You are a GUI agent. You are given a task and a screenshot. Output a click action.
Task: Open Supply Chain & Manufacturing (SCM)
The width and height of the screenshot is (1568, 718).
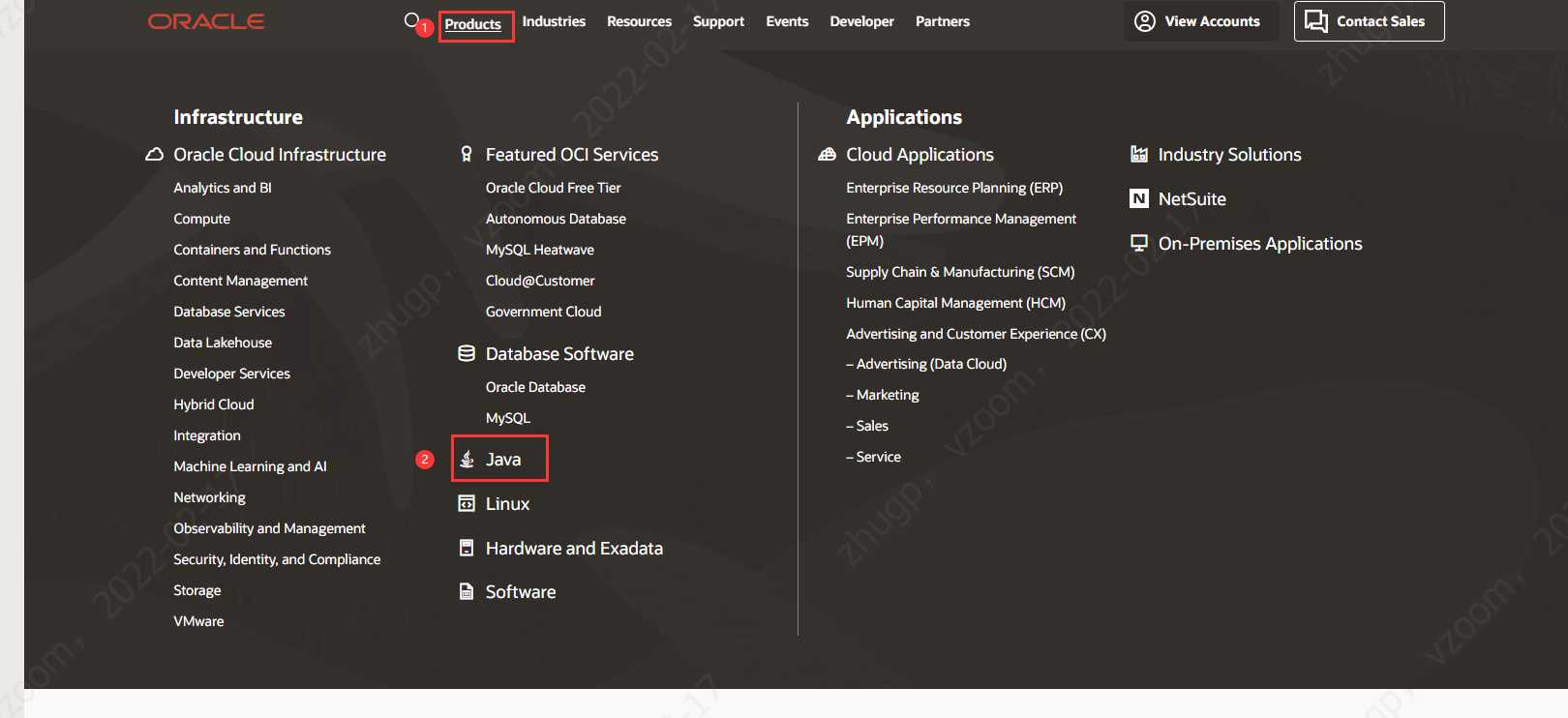[960, 272]
